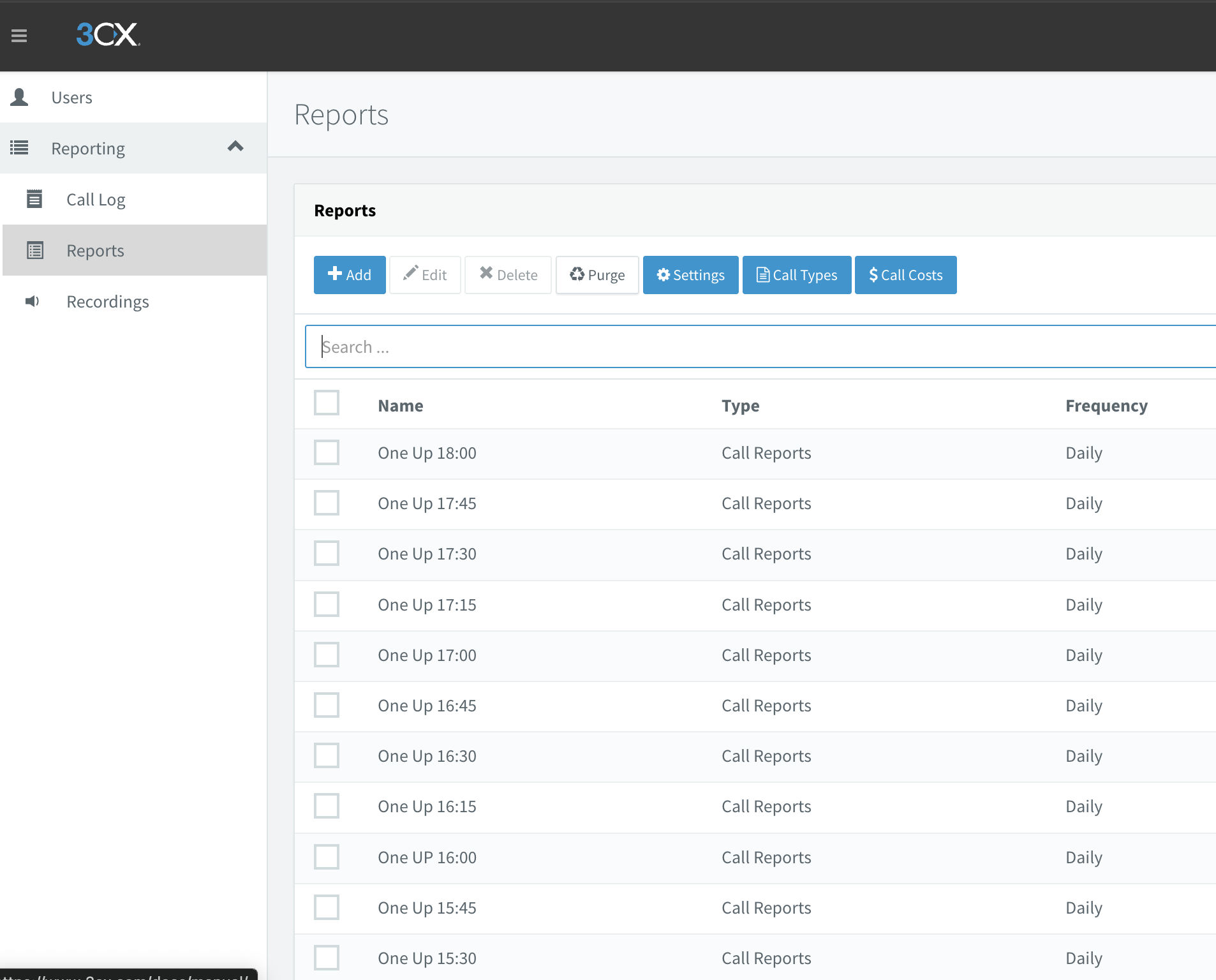Image resolution: width=1216 pixels, height=980 pixels.
Task: Click the Call Log sidebar icon
Action: [x=34, y=199]
